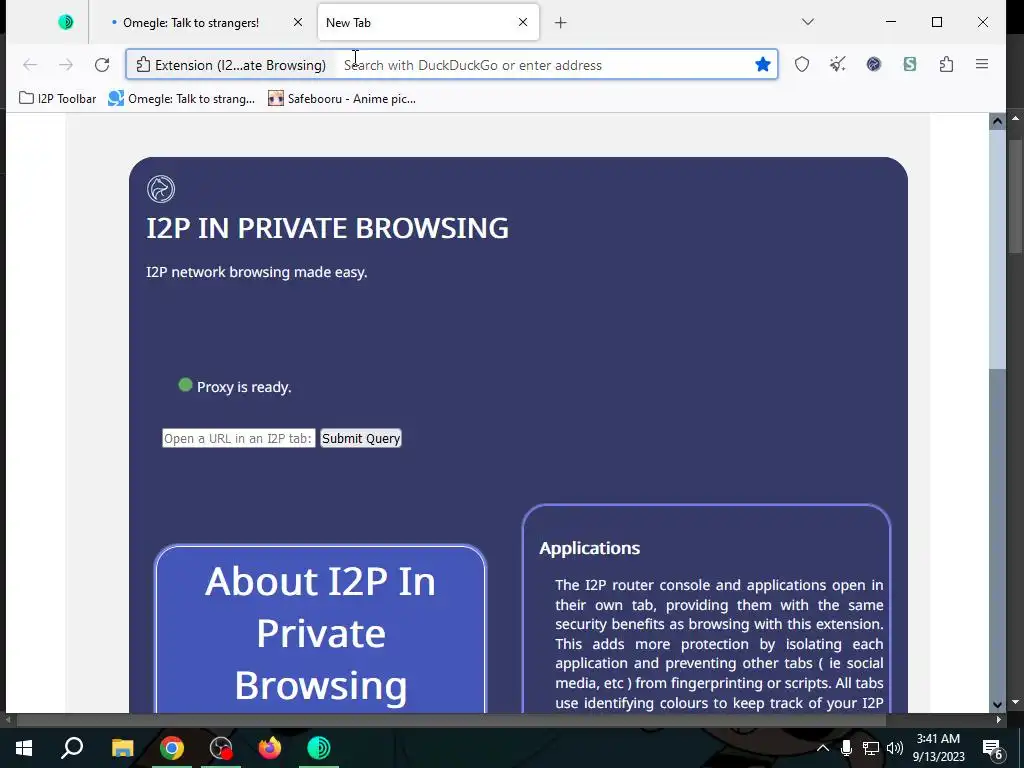This screenshot has height=768, width=1024.
Task: Click the Applications heading
Action: click(x=590, y=548)
